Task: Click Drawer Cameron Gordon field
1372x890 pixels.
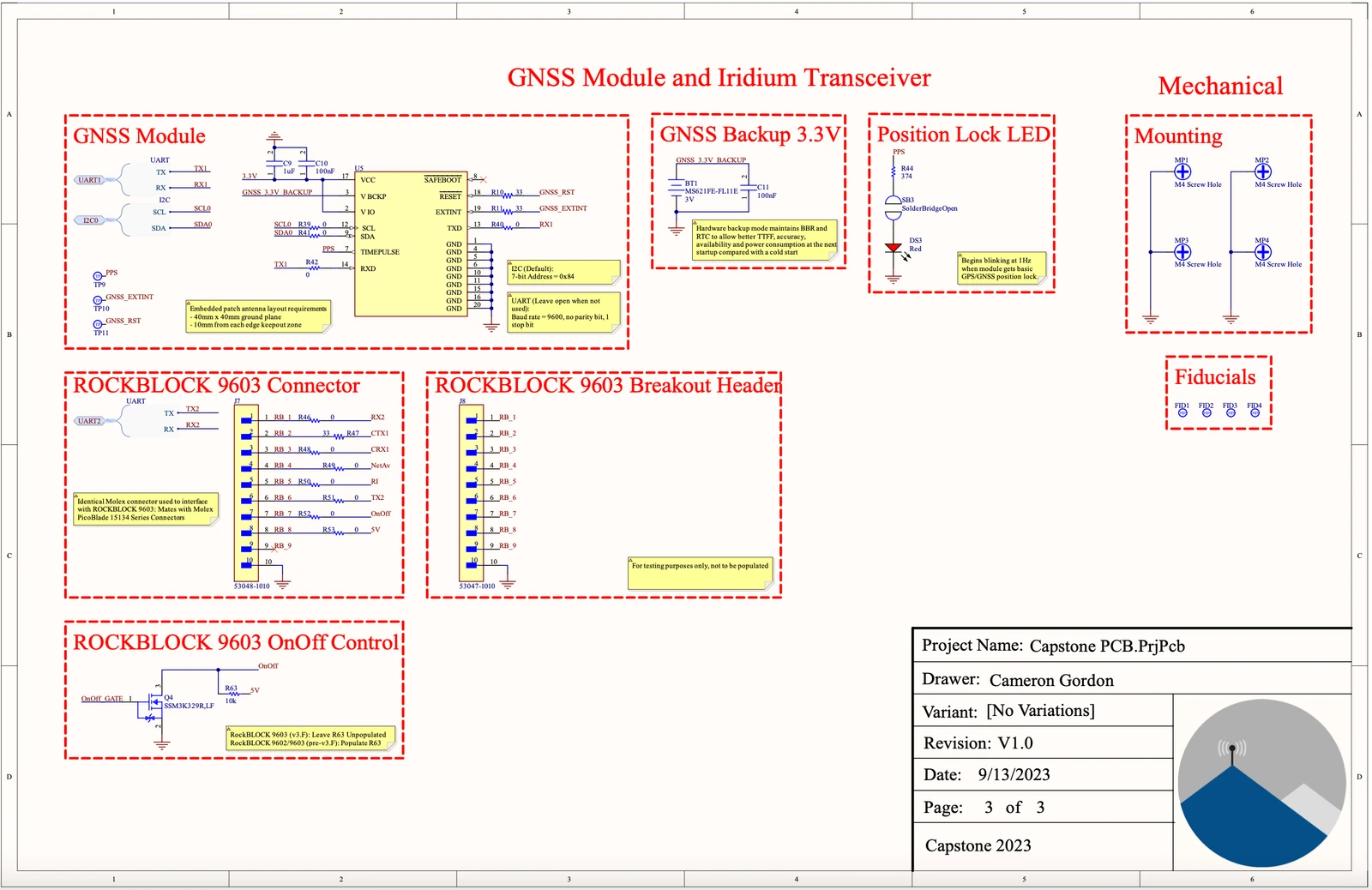Action: (1132, 679)
